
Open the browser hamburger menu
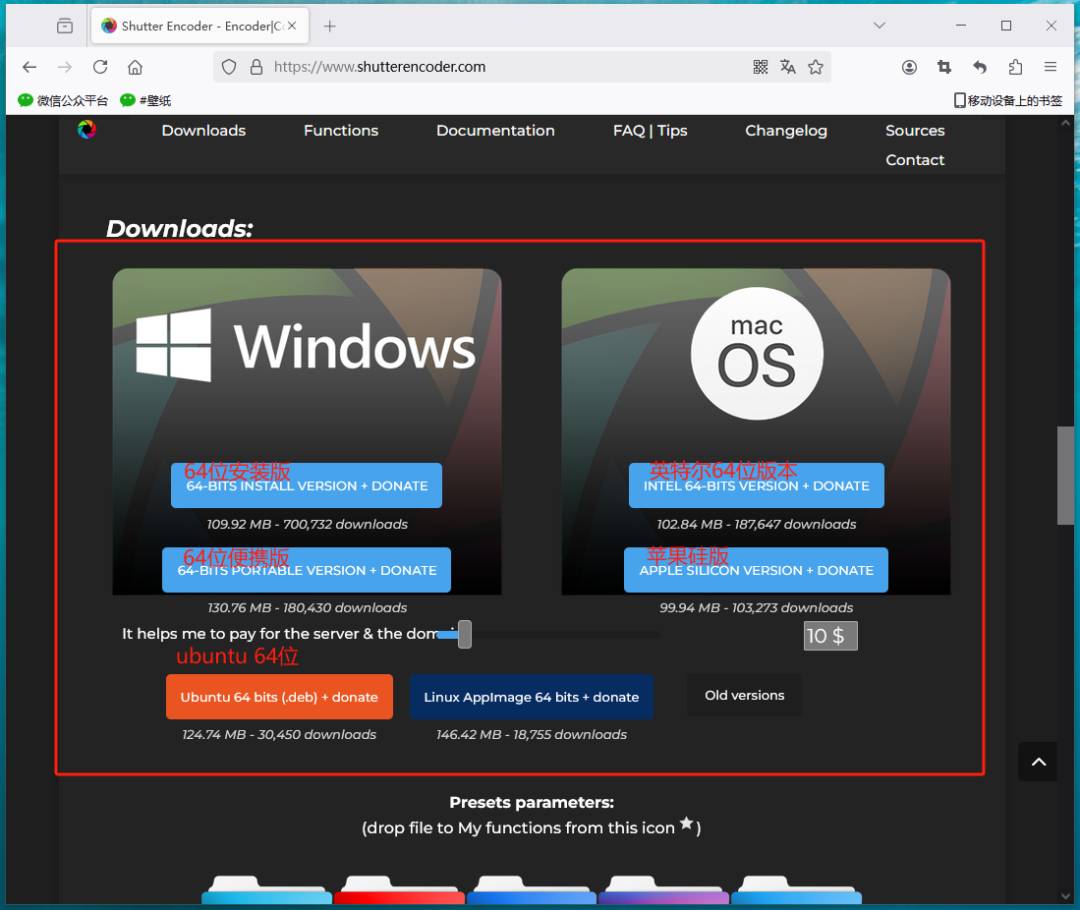(1050, 67)
